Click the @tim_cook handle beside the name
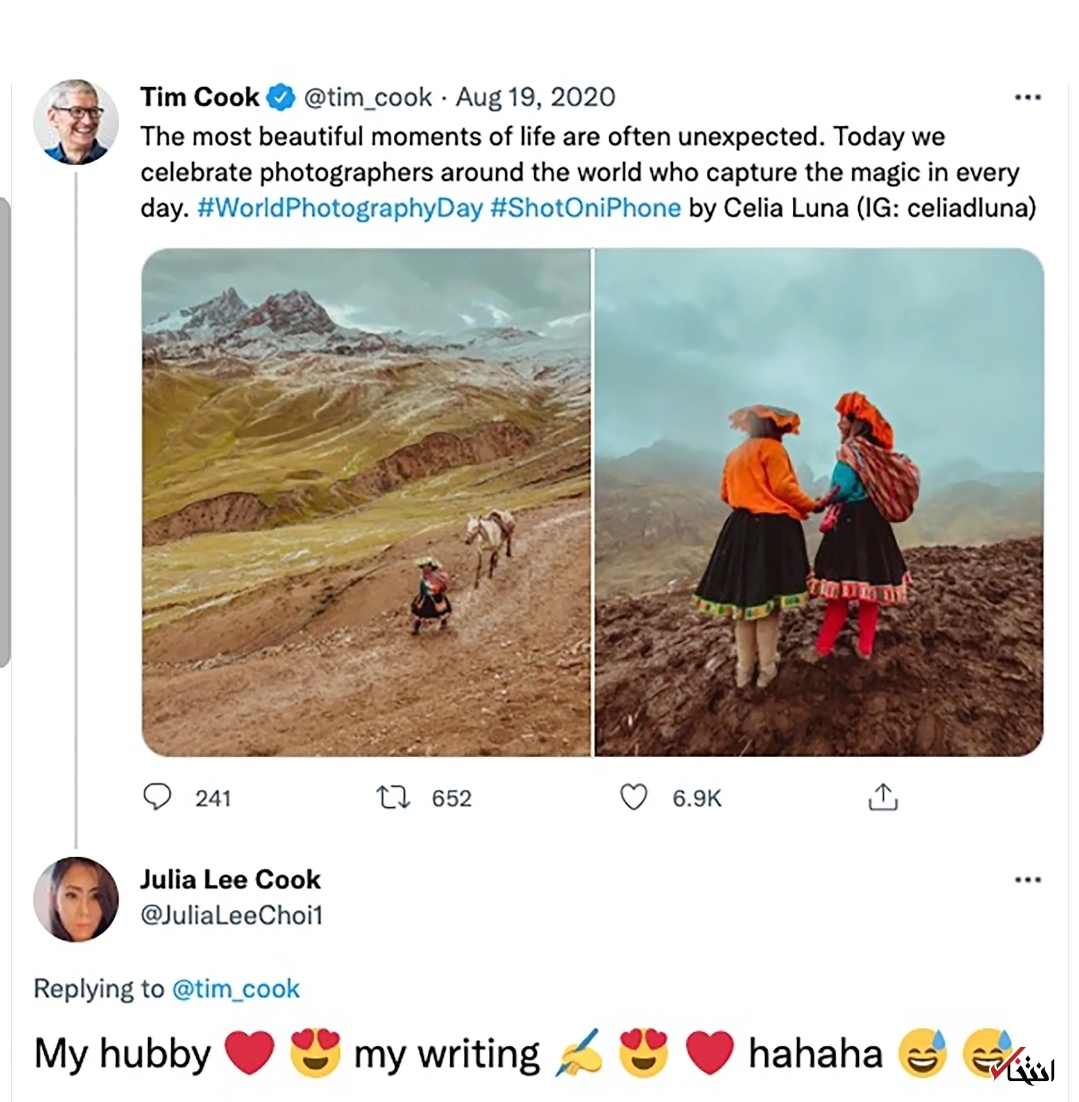 367,98
